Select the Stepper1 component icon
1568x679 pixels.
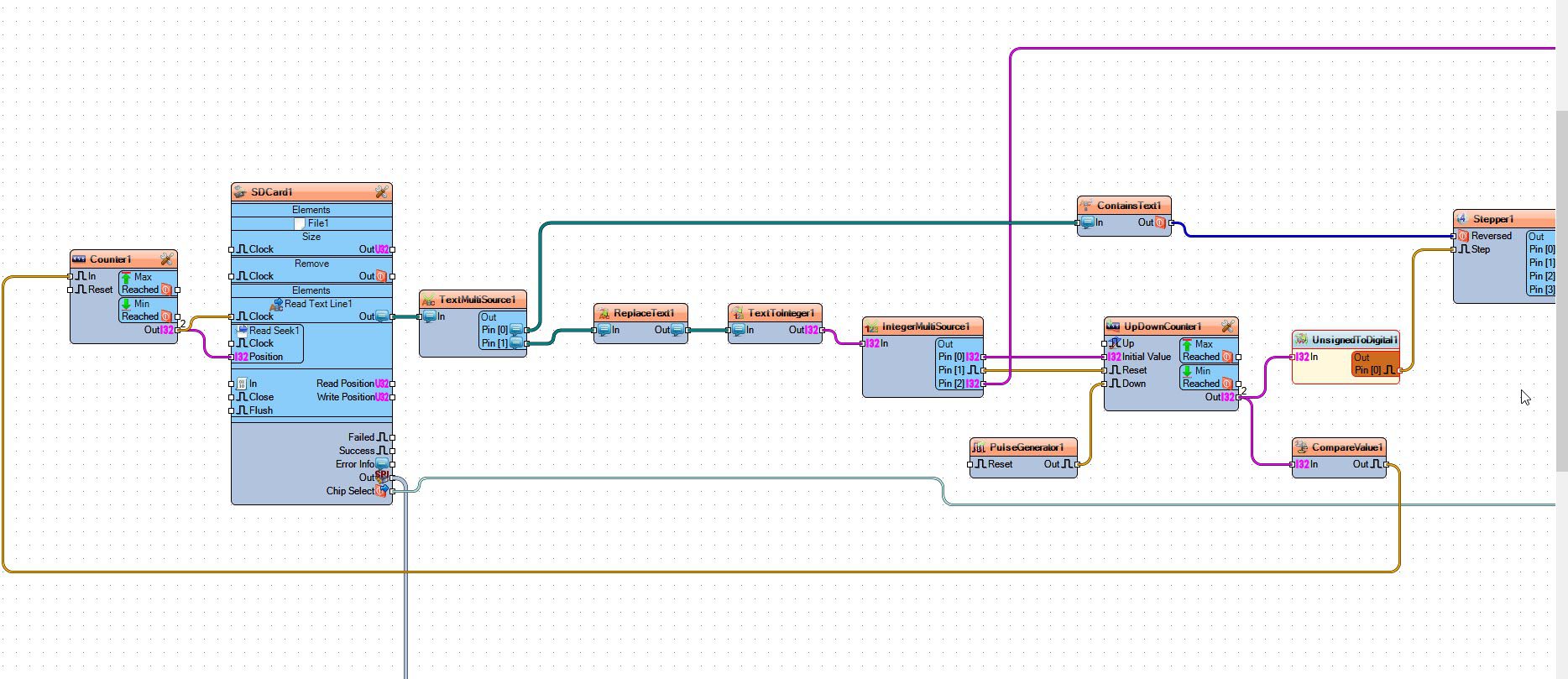(x=1462, y=219)
